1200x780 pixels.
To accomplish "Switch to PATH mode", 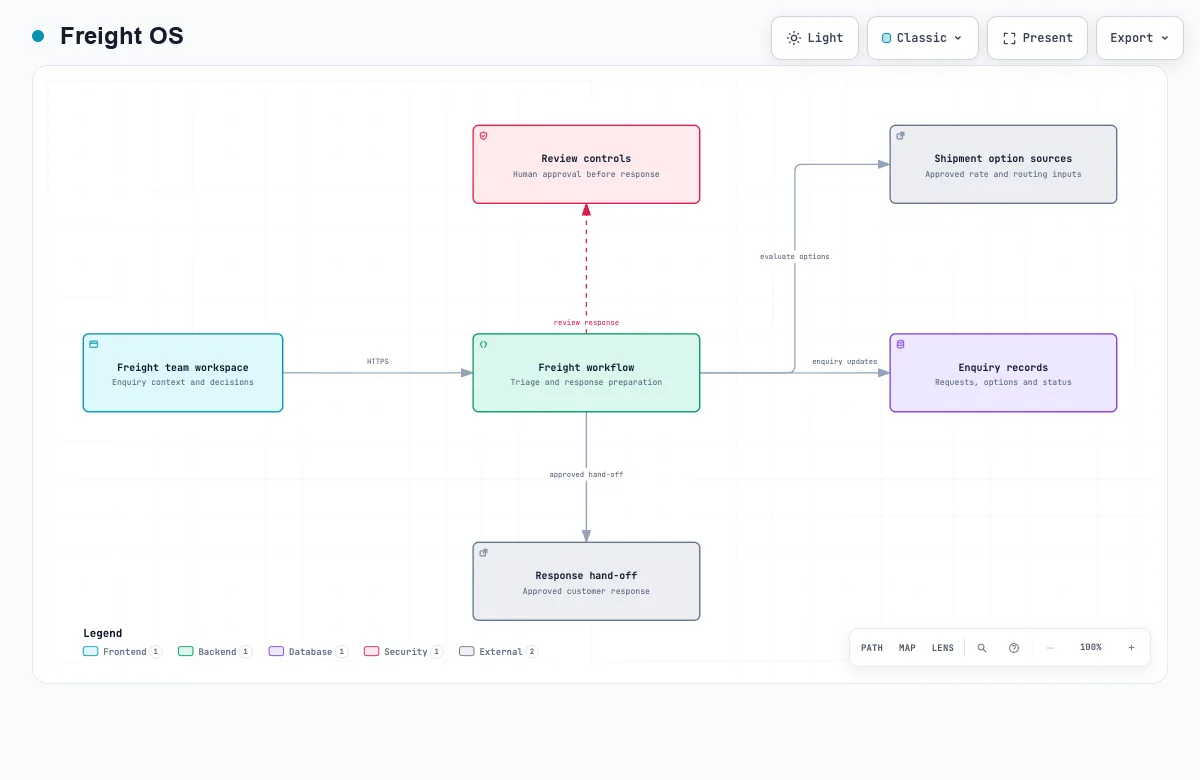I will [872, 648].
